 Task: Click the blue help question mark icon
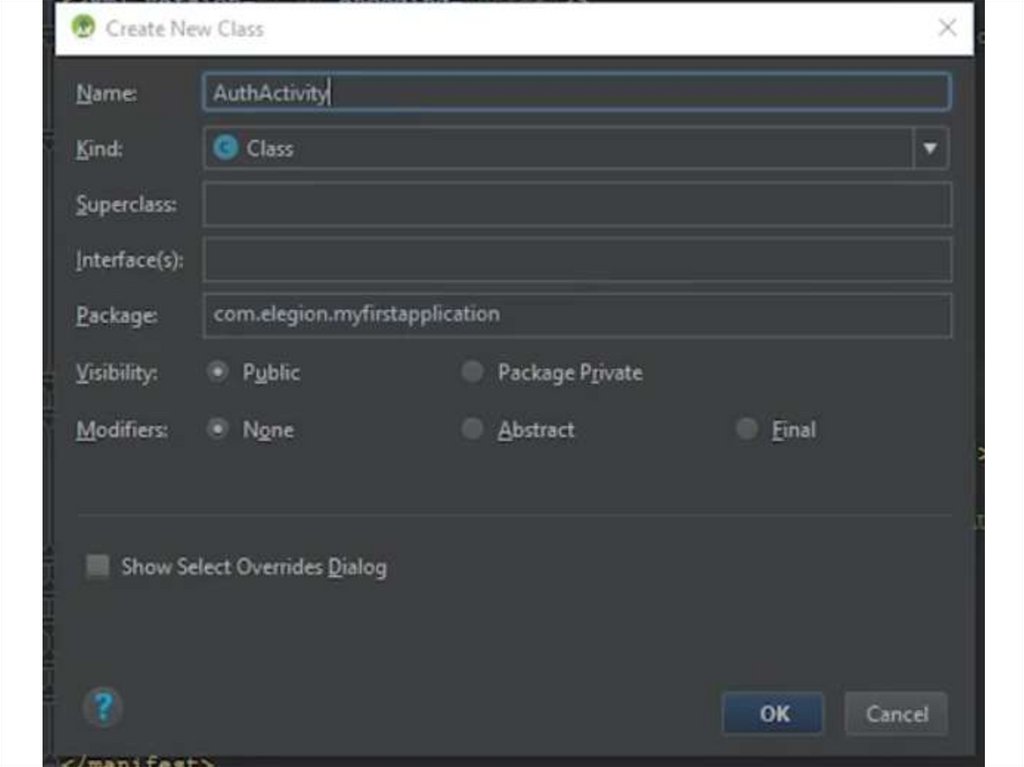(x=103, y=706)
